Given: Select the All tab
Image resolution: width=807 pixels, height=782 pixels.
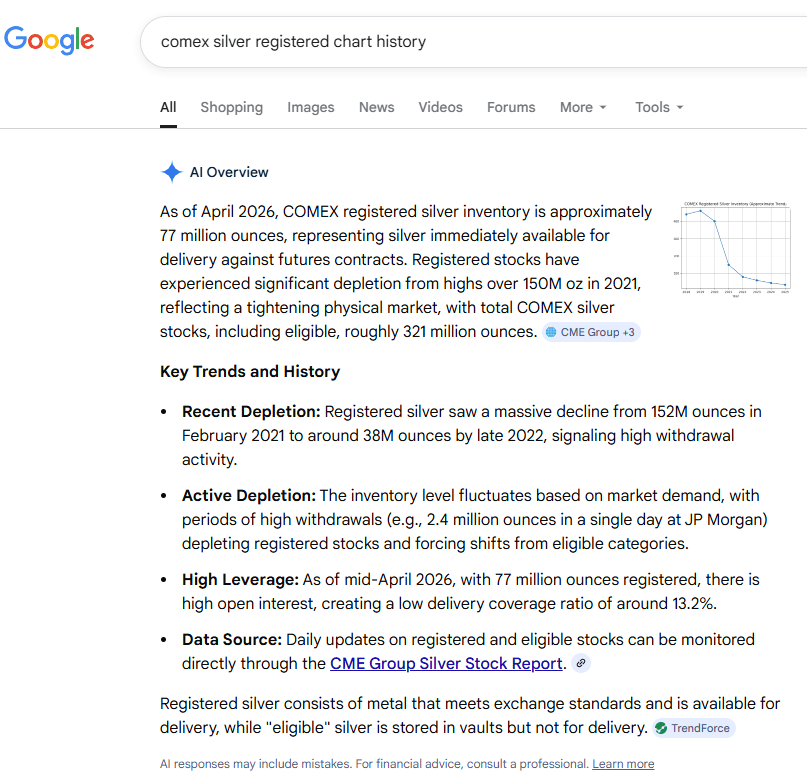Looking at the screenshot, I should (168, 107).
